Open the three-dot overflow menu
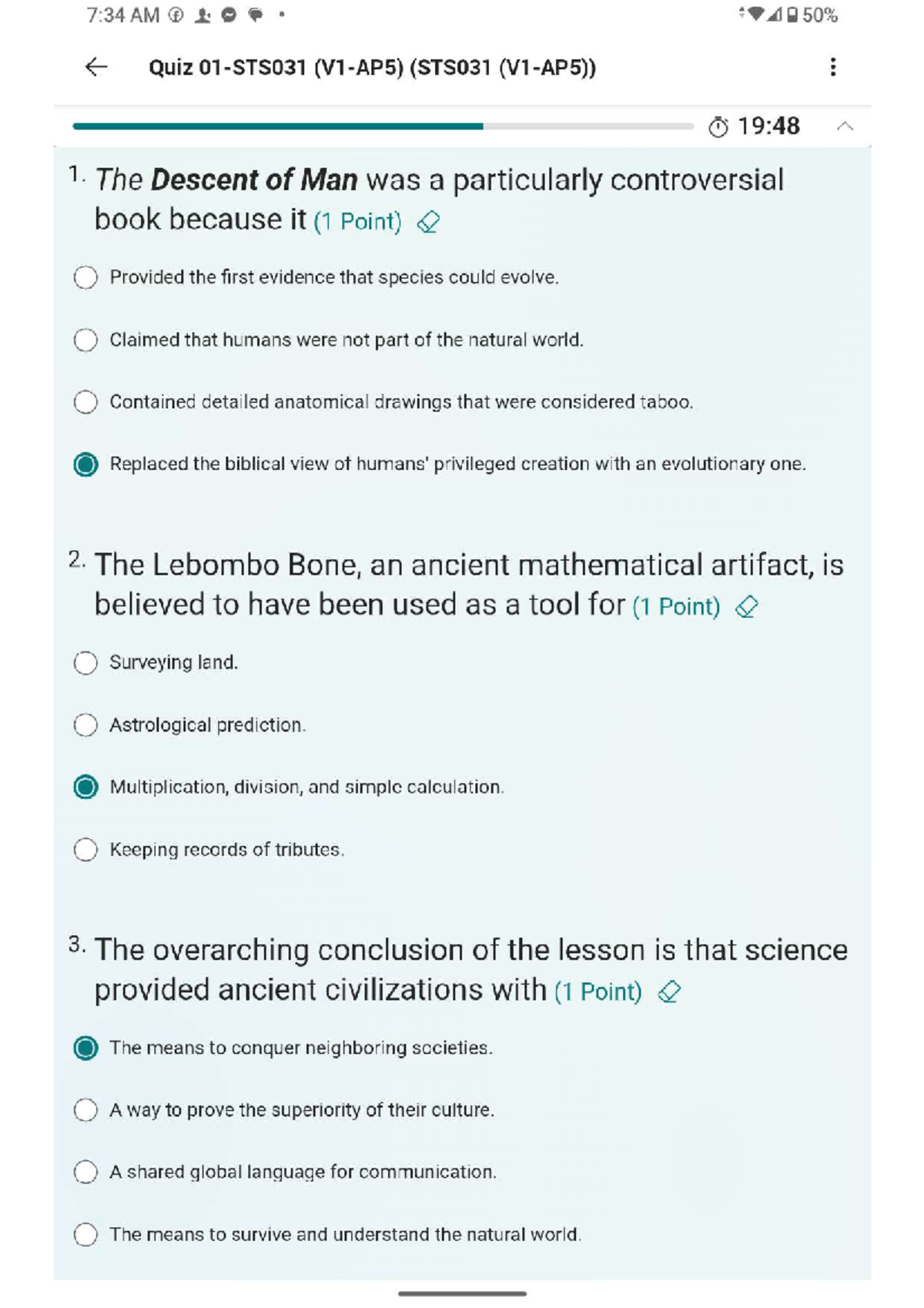The image size is (924, 1308). click(x=832, y=68)
